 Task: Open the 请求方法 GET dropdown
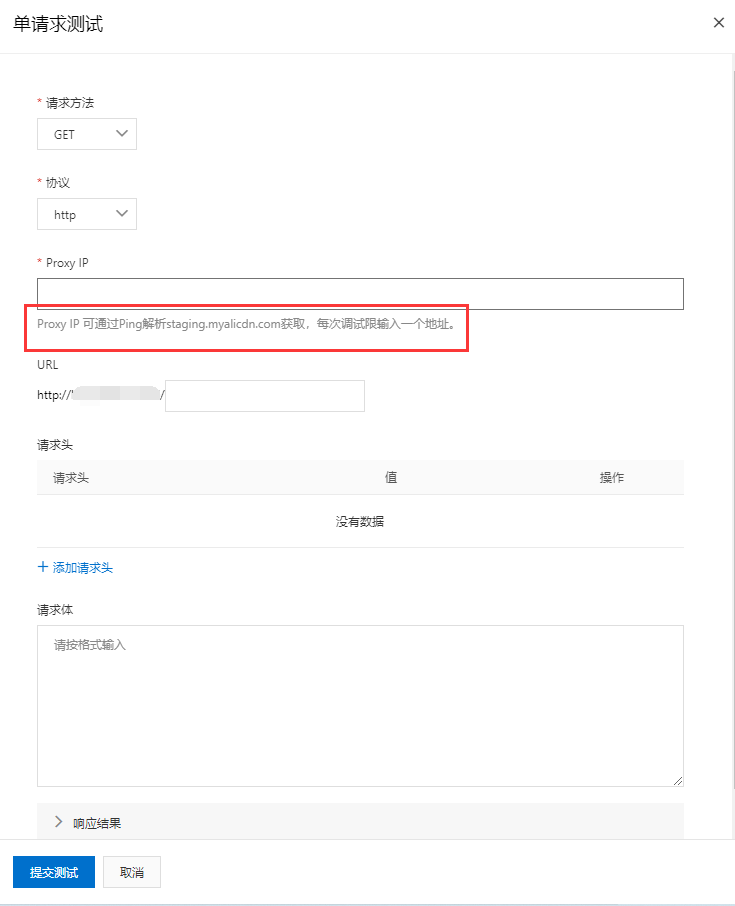87,134
